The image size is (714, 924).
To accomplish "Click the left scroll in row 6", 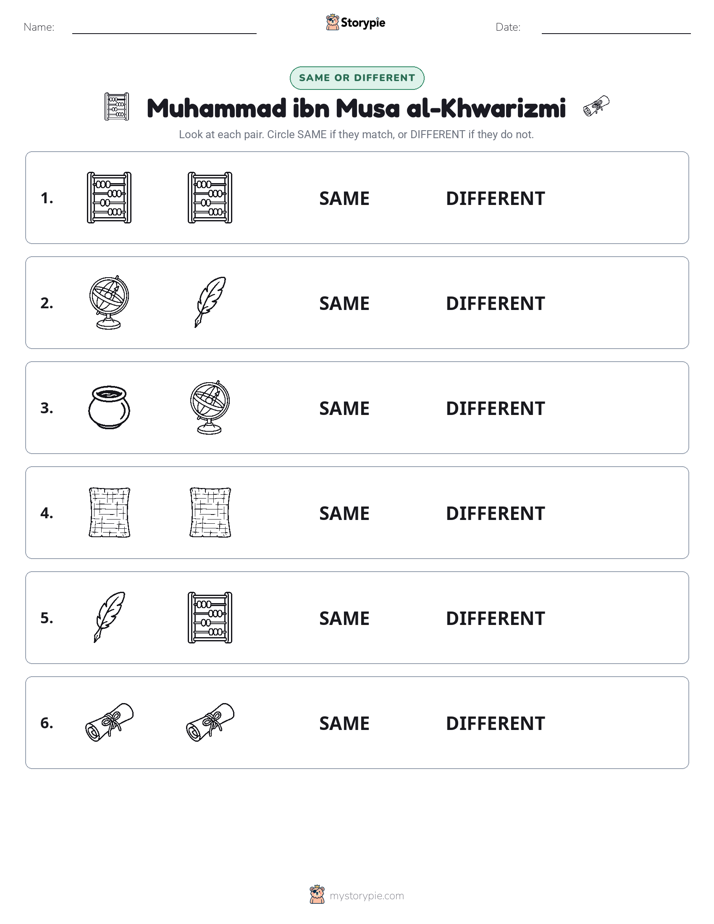I will click(110, 722).
